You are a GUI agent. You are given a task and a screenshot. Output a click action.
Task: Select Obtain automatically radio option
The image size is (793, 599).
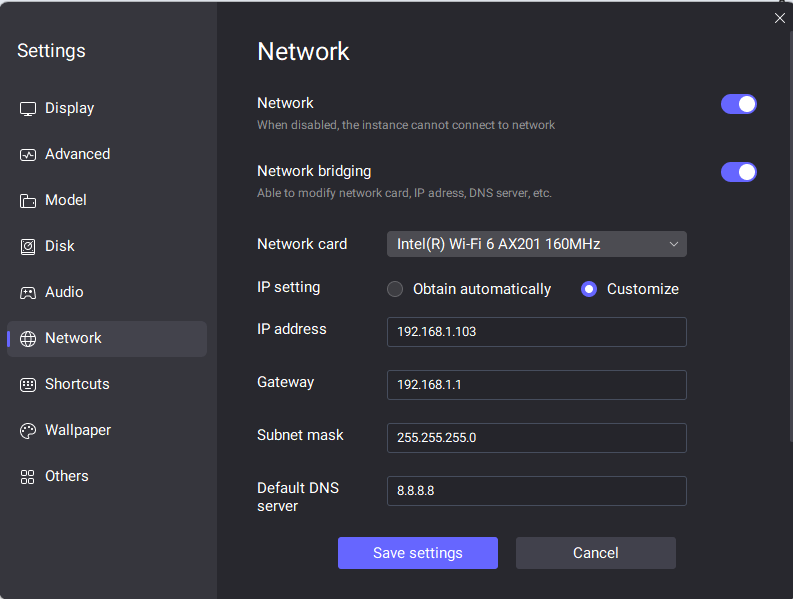tap(395, 289)
